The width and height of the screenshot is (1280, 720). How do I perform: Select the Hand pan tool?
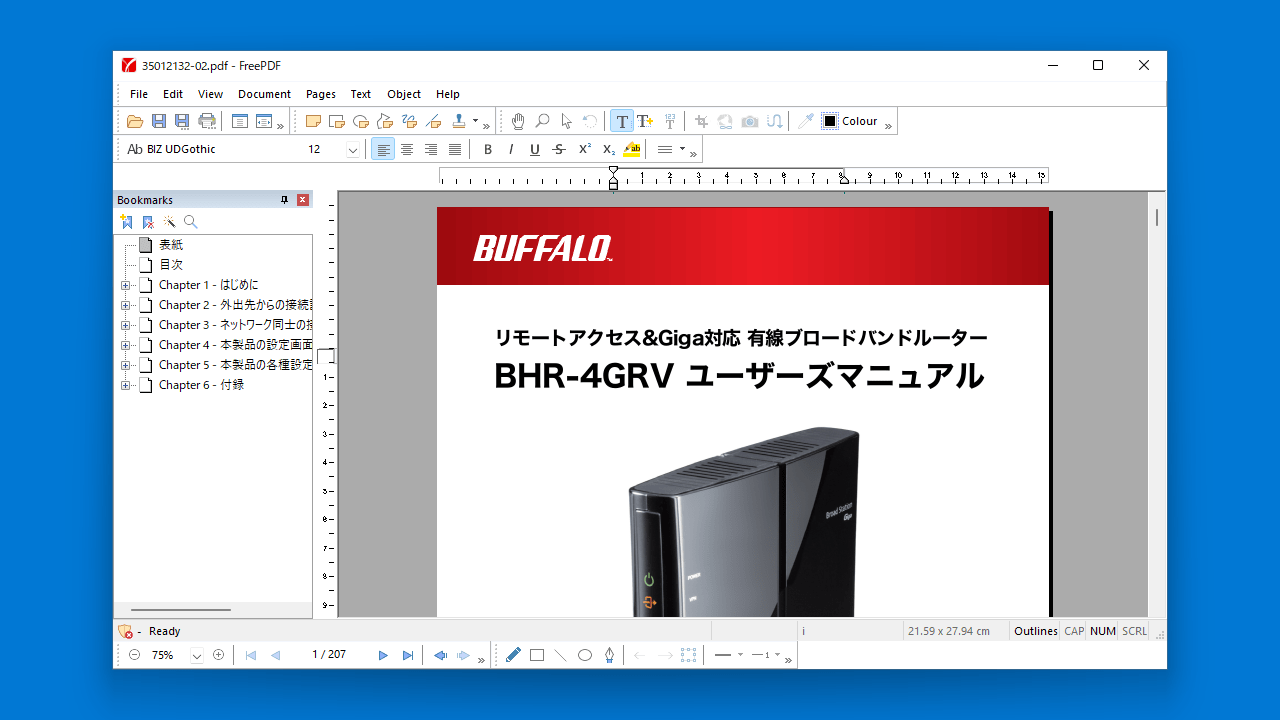(x=518, y=121)
